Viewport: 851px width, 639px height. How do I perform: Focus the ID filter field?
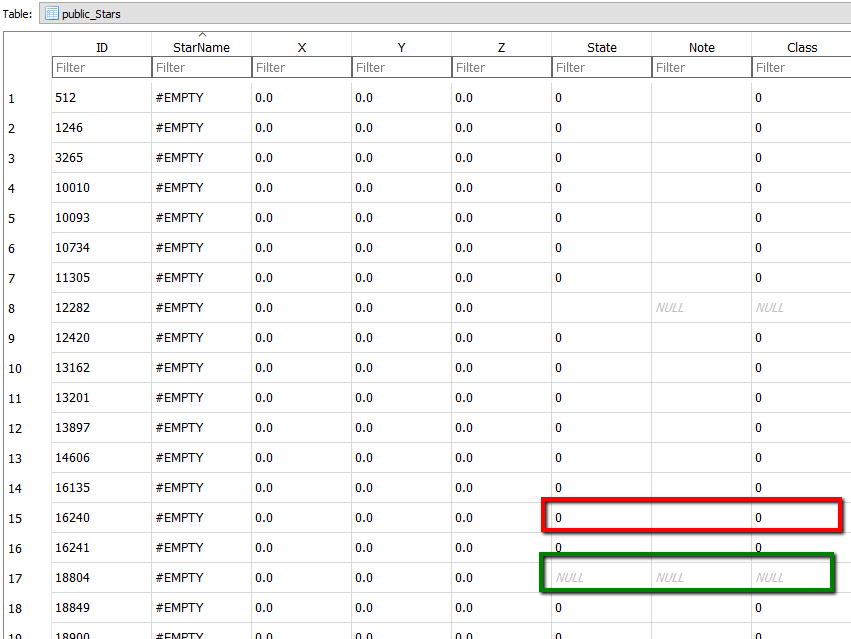coord(101,67)
